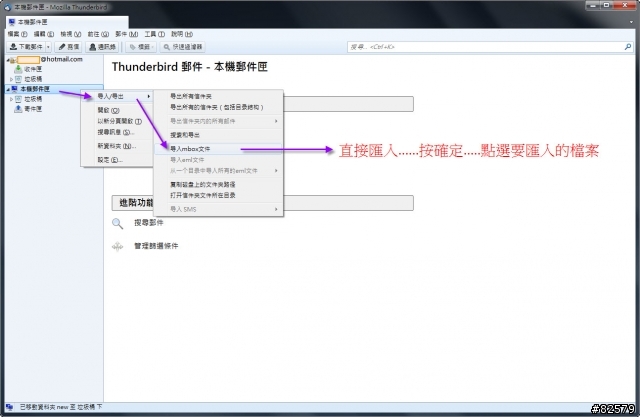Open the 寄件匣 outbox folder
640x417 pixels.
33,109
